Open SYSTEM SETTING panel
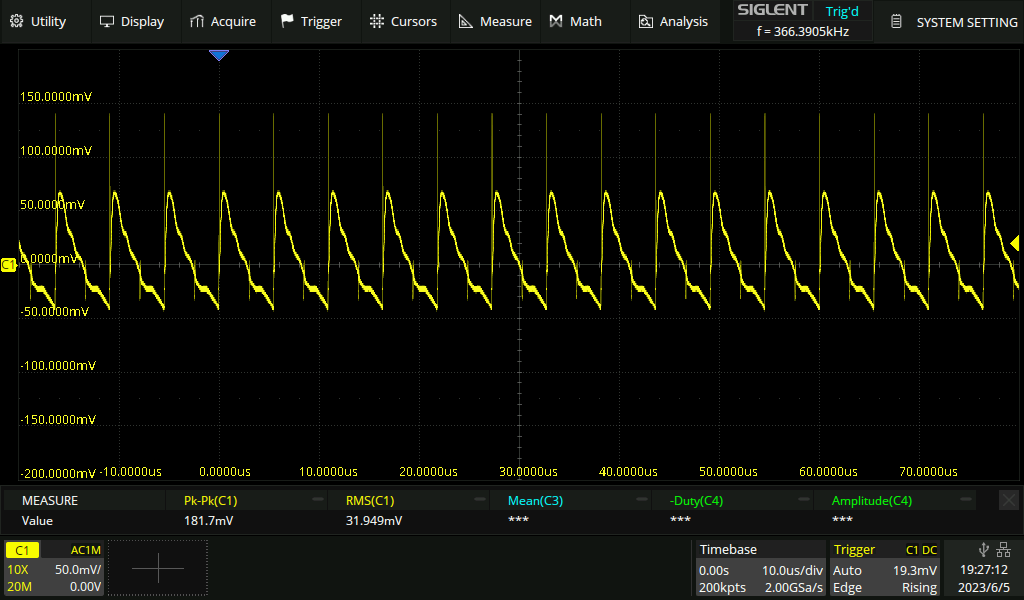 (953, 22)
